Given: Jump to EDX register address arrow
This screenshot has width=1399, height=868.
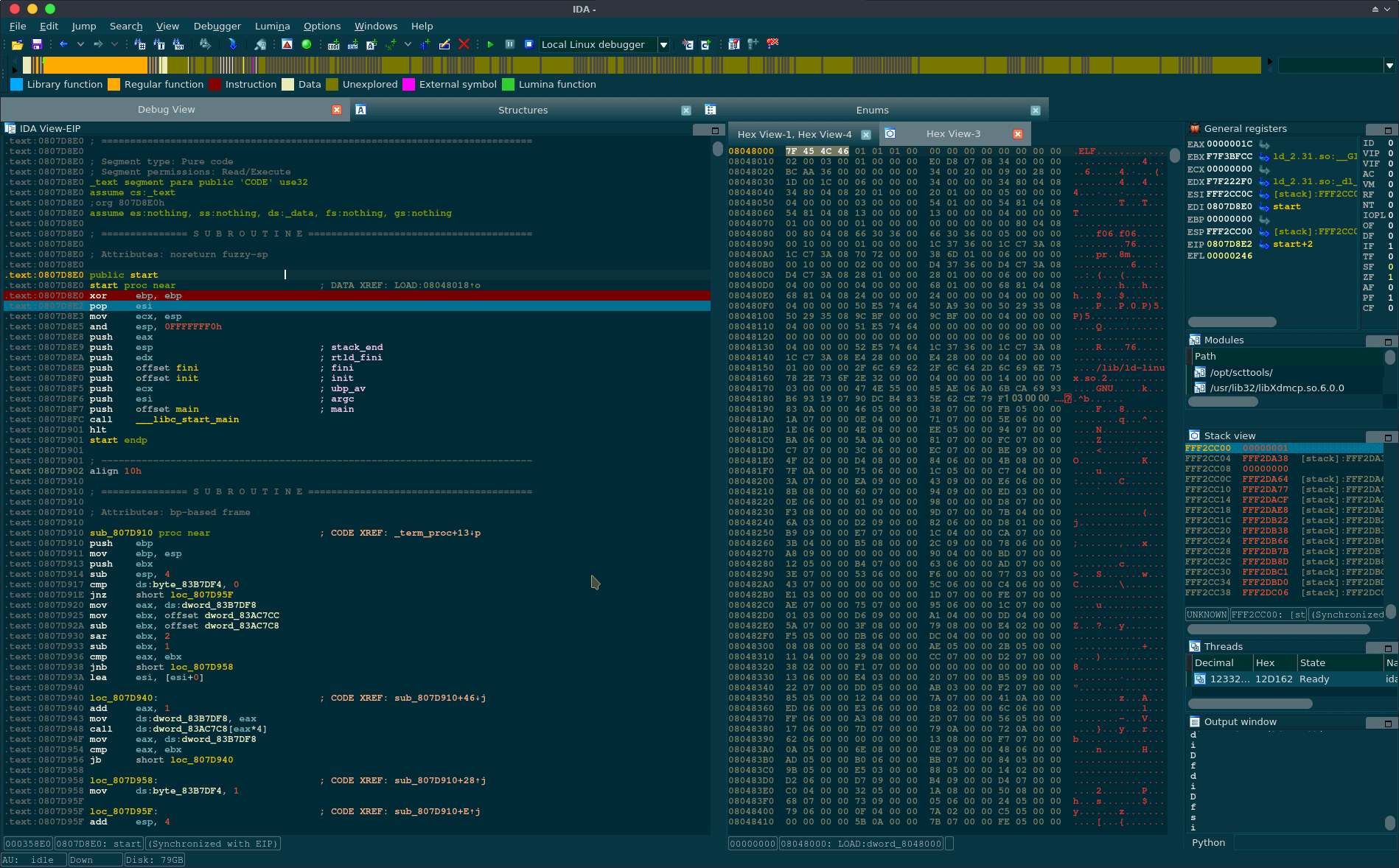Looking at the screenshot, I should click(x=1264, y=181).
